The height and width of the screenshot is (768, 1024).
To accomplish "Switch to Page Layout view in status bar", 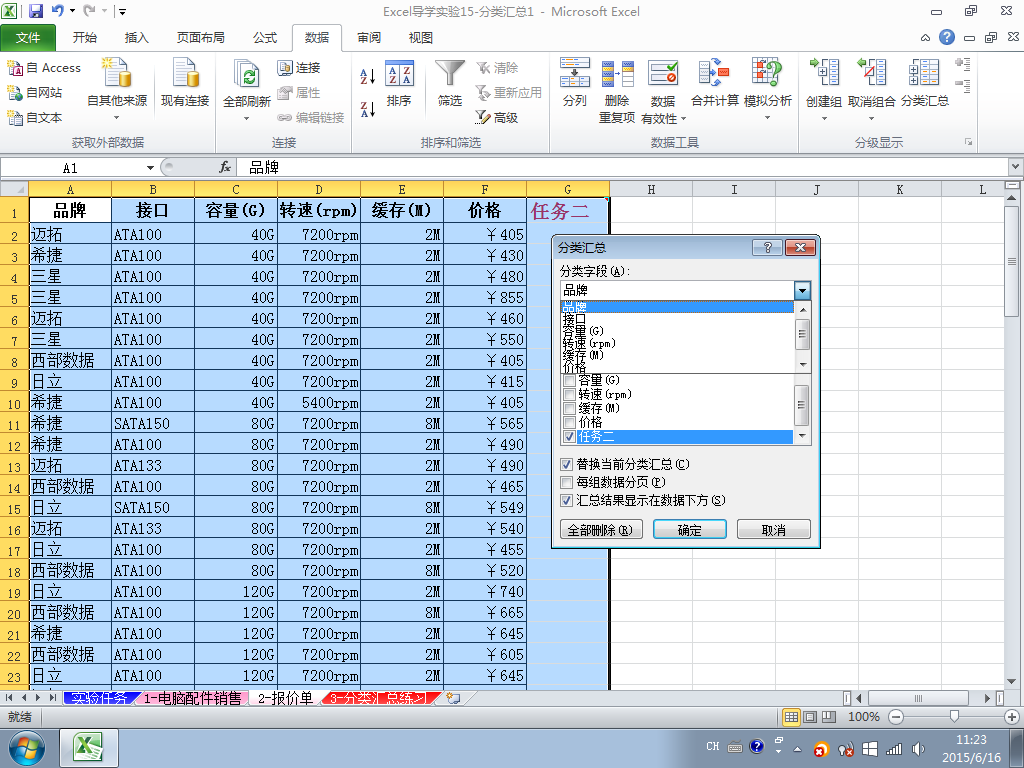I will tap(810, 716).
